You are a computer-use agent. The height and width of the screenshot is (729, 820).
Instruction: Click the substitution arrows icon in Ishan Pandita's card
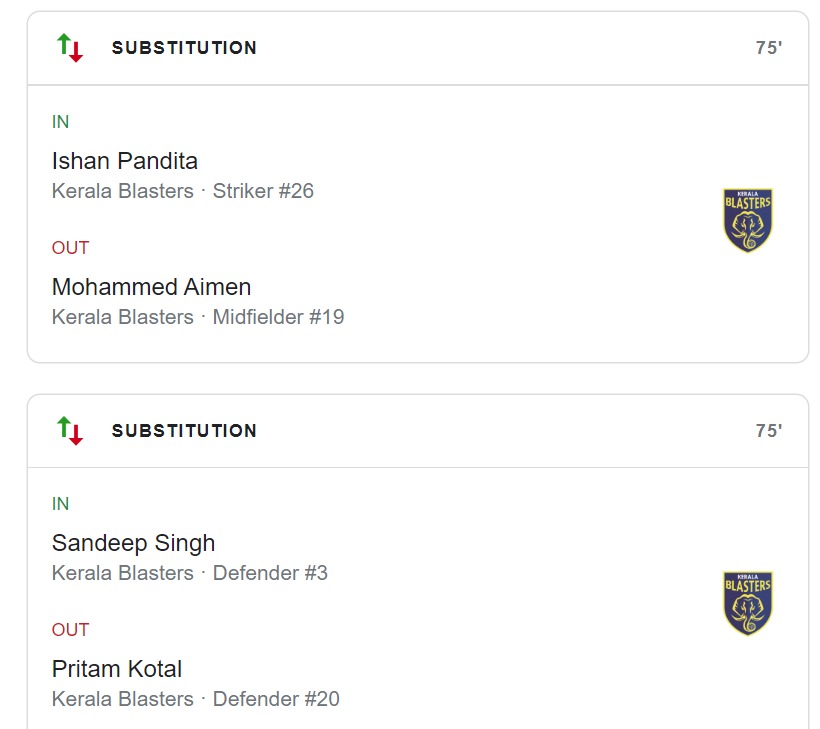pos(70,47)
